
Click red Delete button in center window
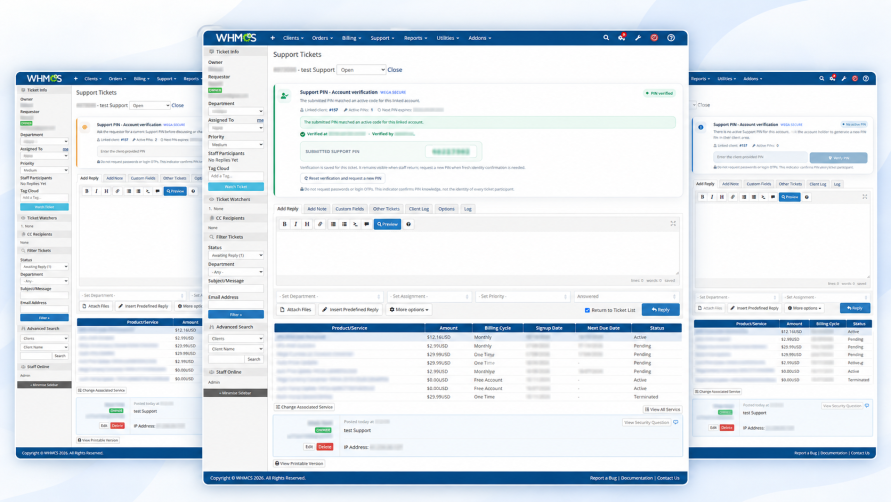pyautogui.click(x=324, y=447)
